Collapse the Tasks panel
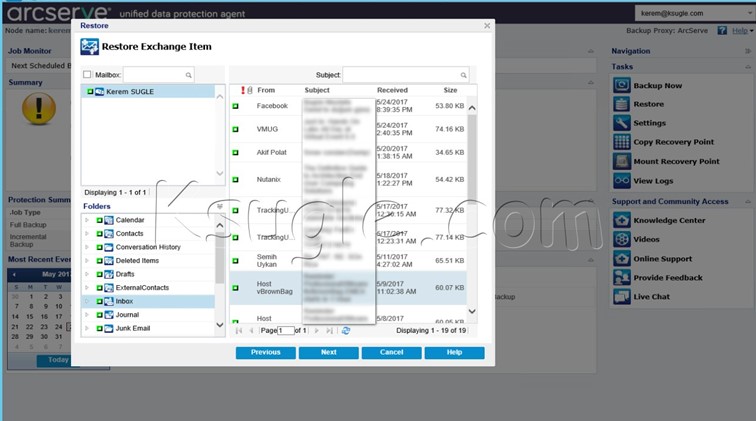 point(748,67)
